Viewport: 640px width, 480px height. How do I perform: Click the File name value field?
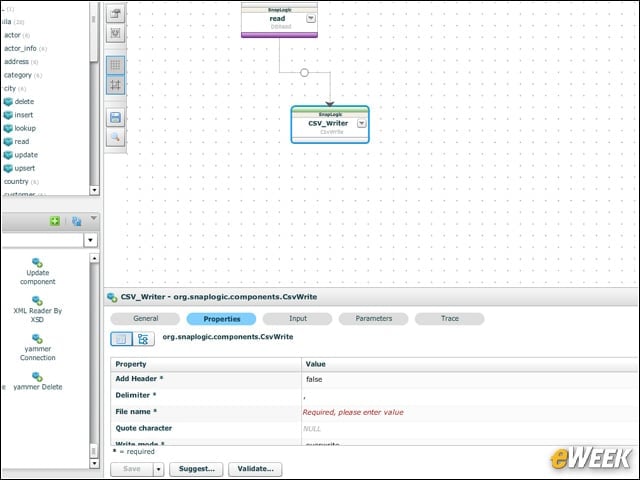[x=469, y=412]
